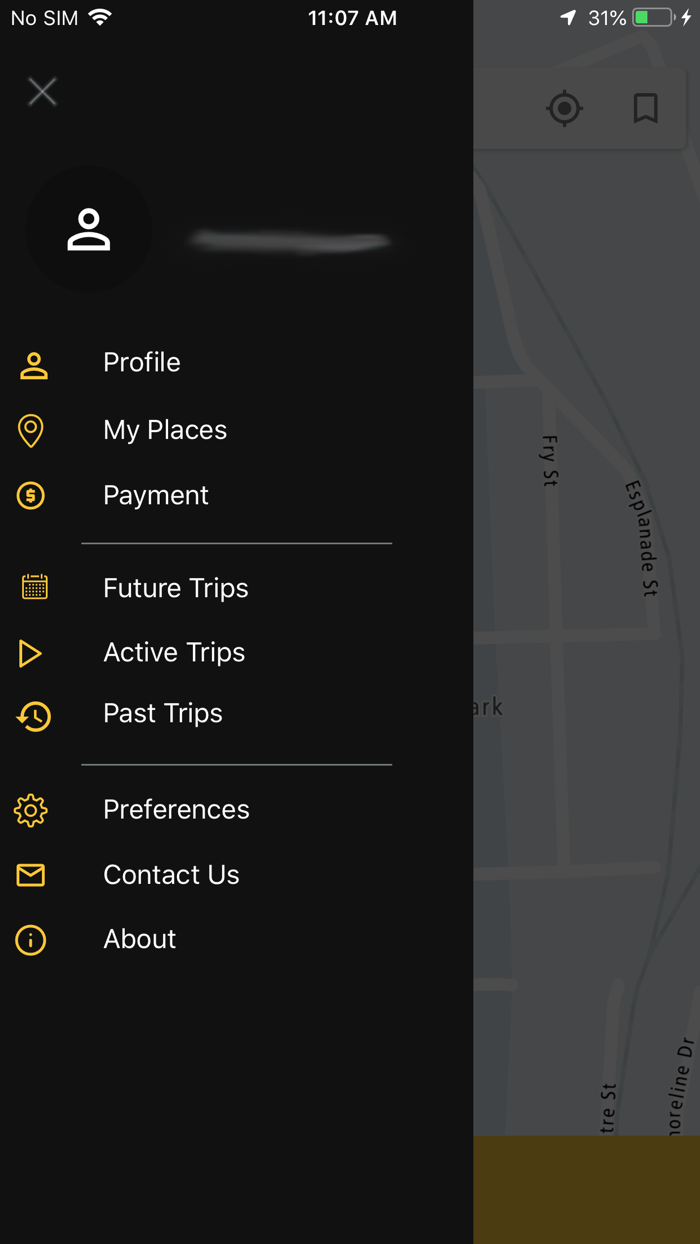Image resolution: width=700 pixels, height=1244 pixels.
Task: Select the Profile person icon
Action: [x=31, y=367]
